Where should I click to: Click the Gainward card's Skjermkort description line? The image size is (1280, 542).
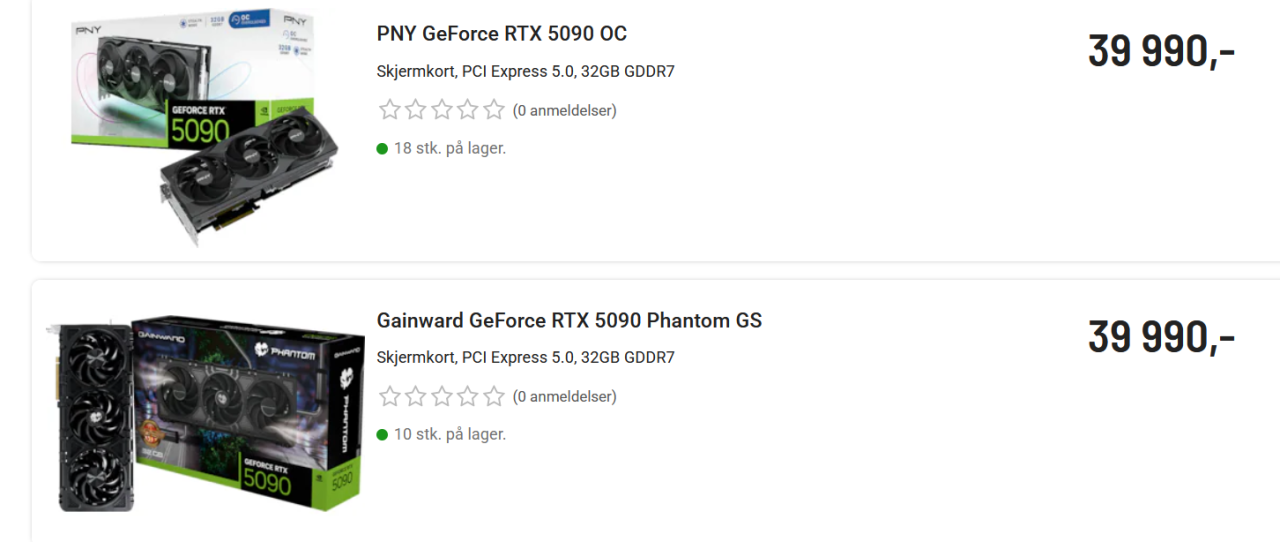[525, 358]
